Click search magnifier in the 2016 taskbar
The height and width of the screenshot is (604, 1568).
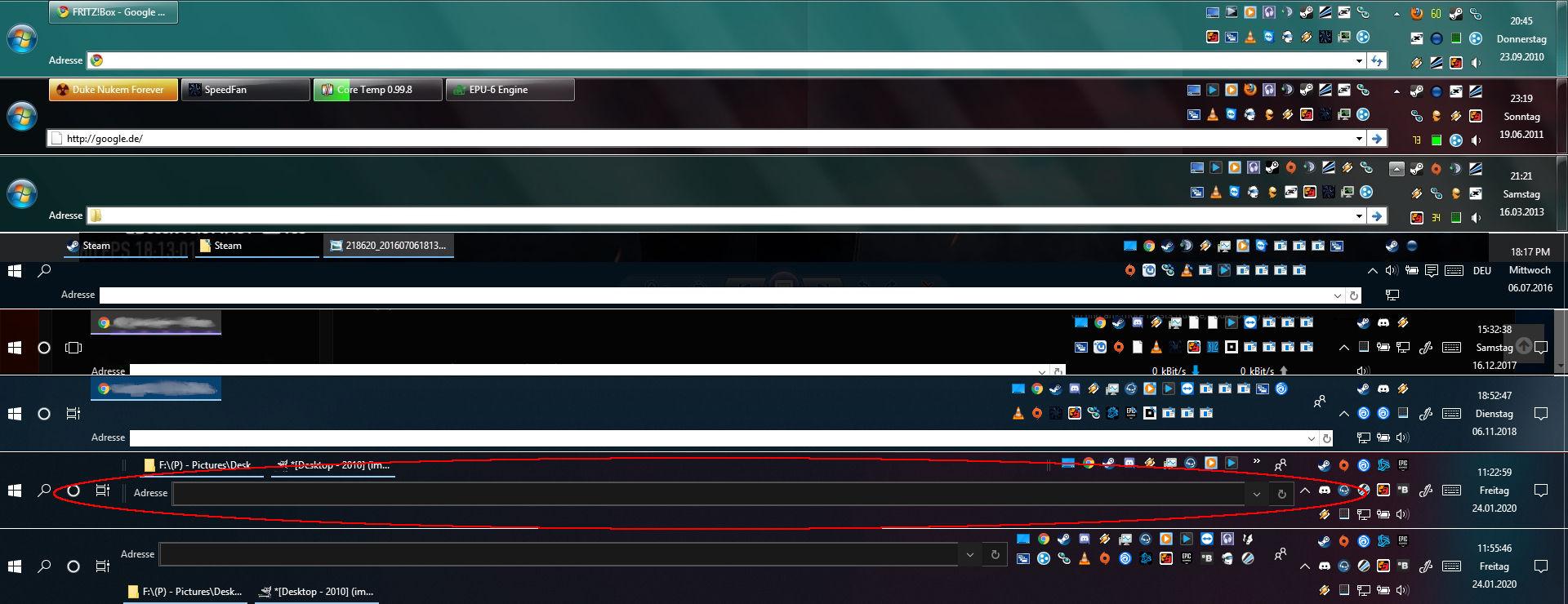point(44,270)
